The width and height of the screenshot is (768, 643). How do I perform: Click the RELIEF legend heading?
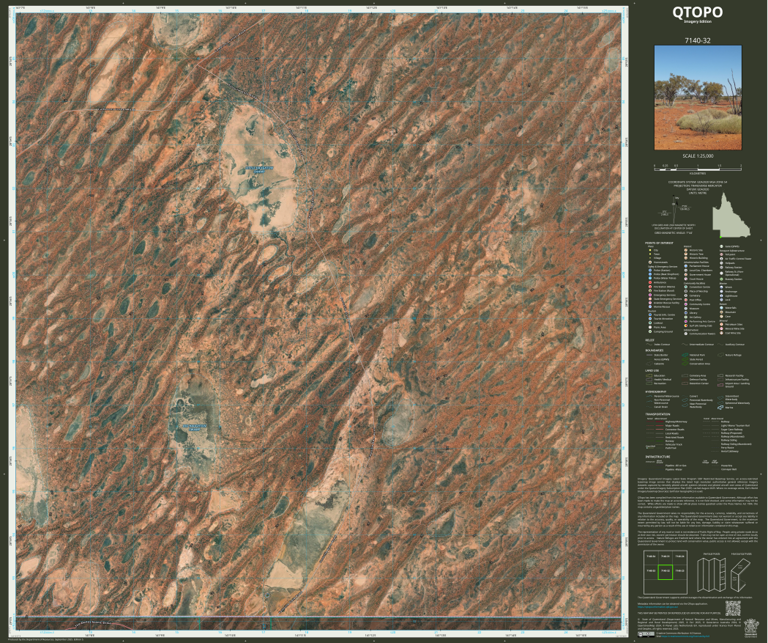click(x=650, y=339)
